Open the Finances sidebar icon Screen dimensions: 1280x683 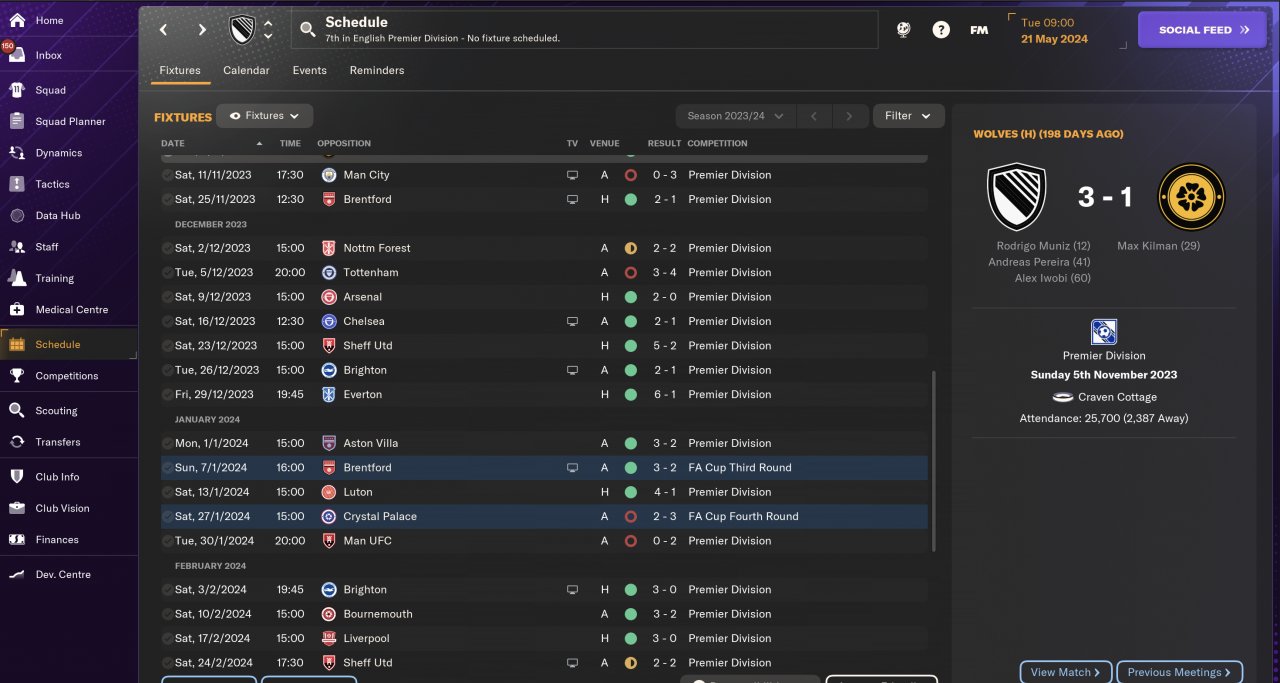click(x=17, y=539)
